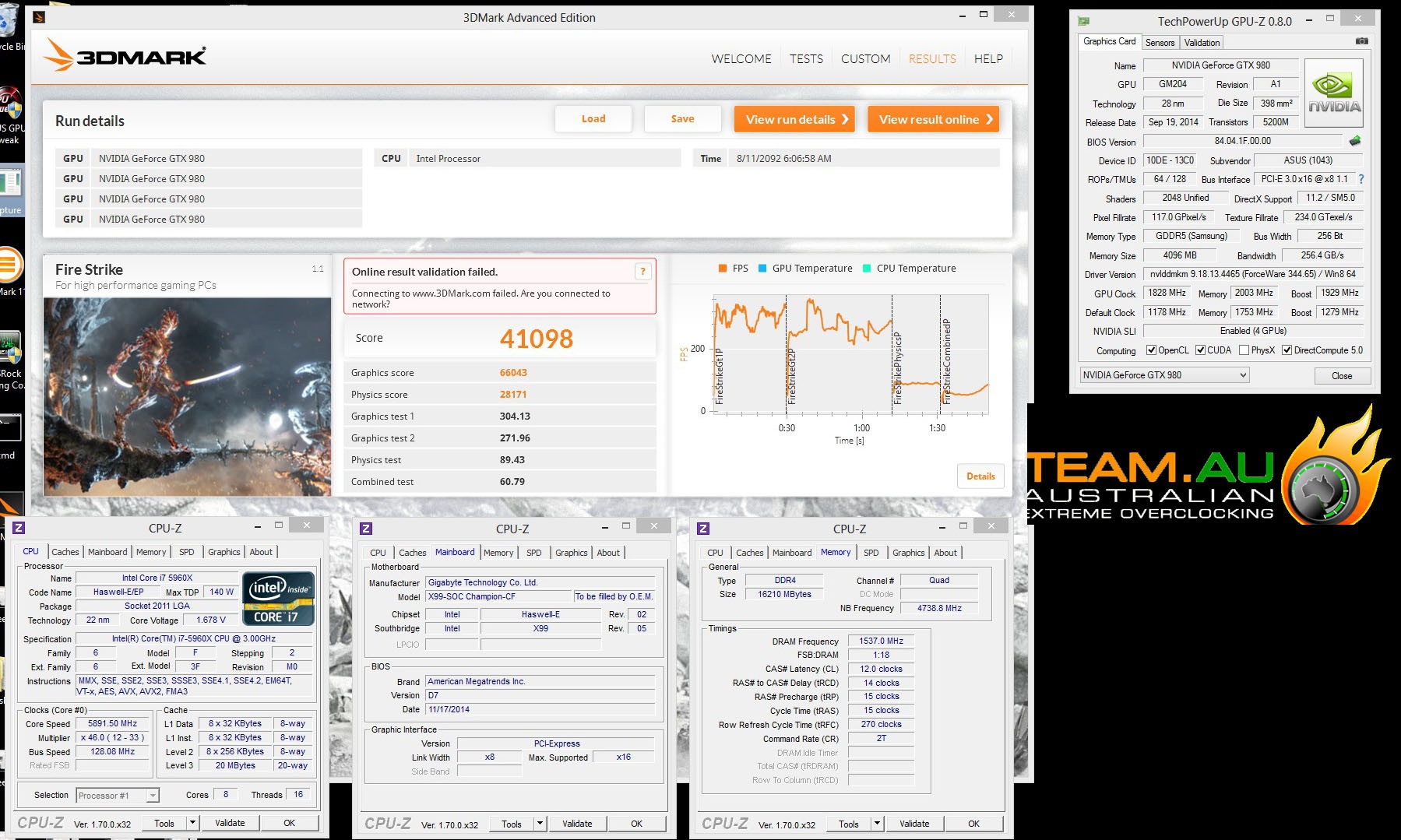Viewport: 1401px width, 840px height.
Task: Open Graphics tab in Memory CPU-Z window
Action: click(909, 553)
